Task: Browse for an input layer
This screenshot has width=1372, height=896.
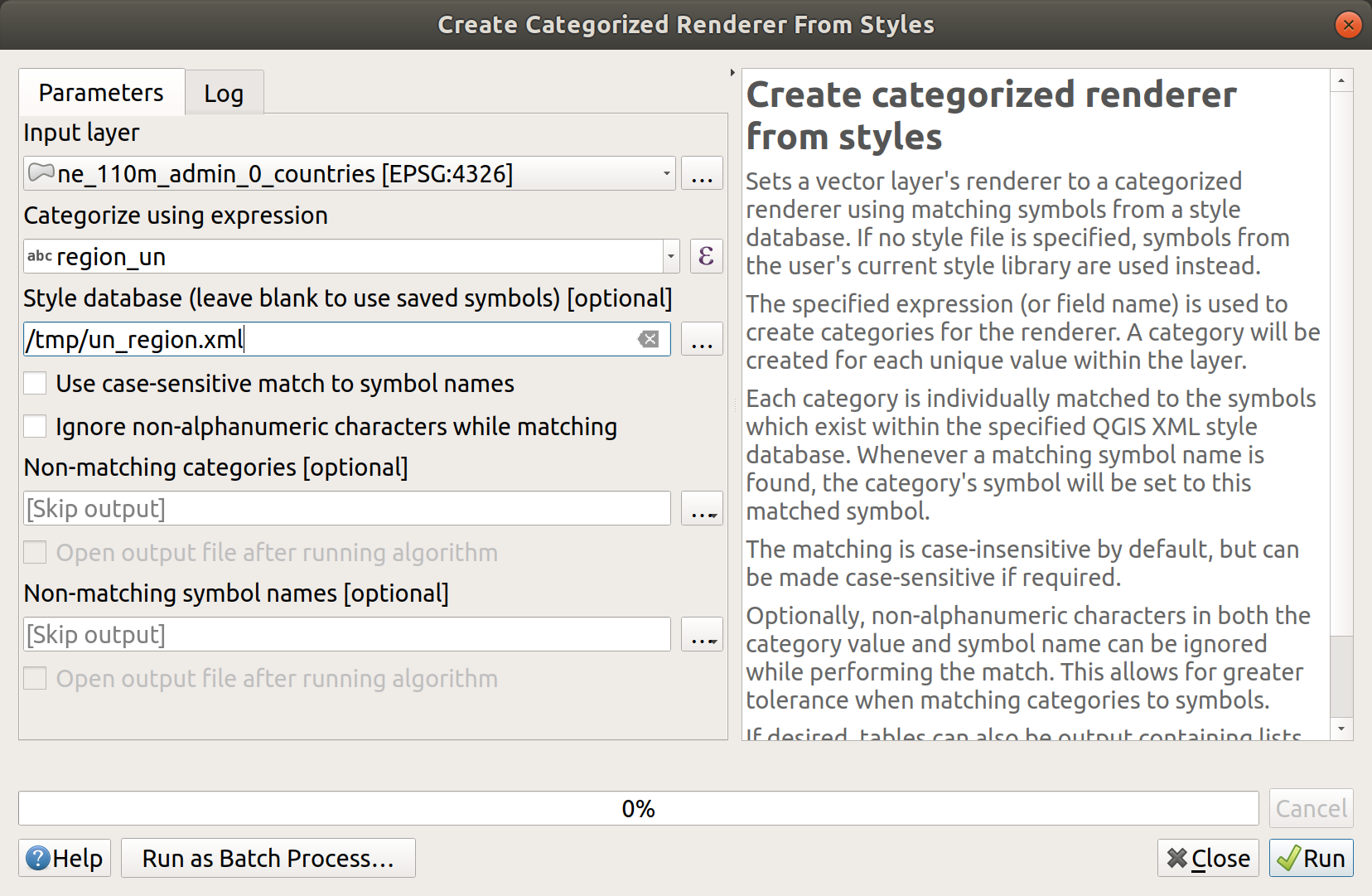Action: [702, 173]
